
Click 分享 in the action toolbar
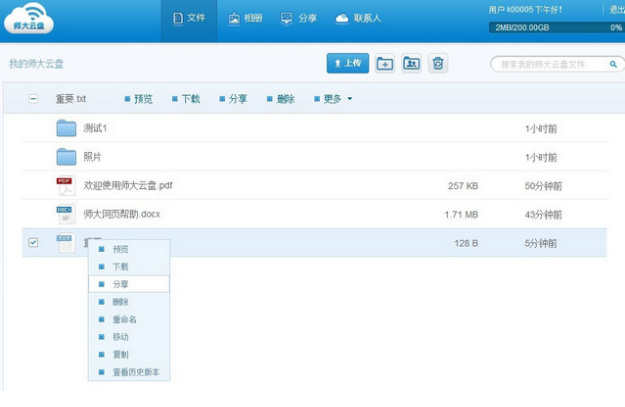[233, 99]
